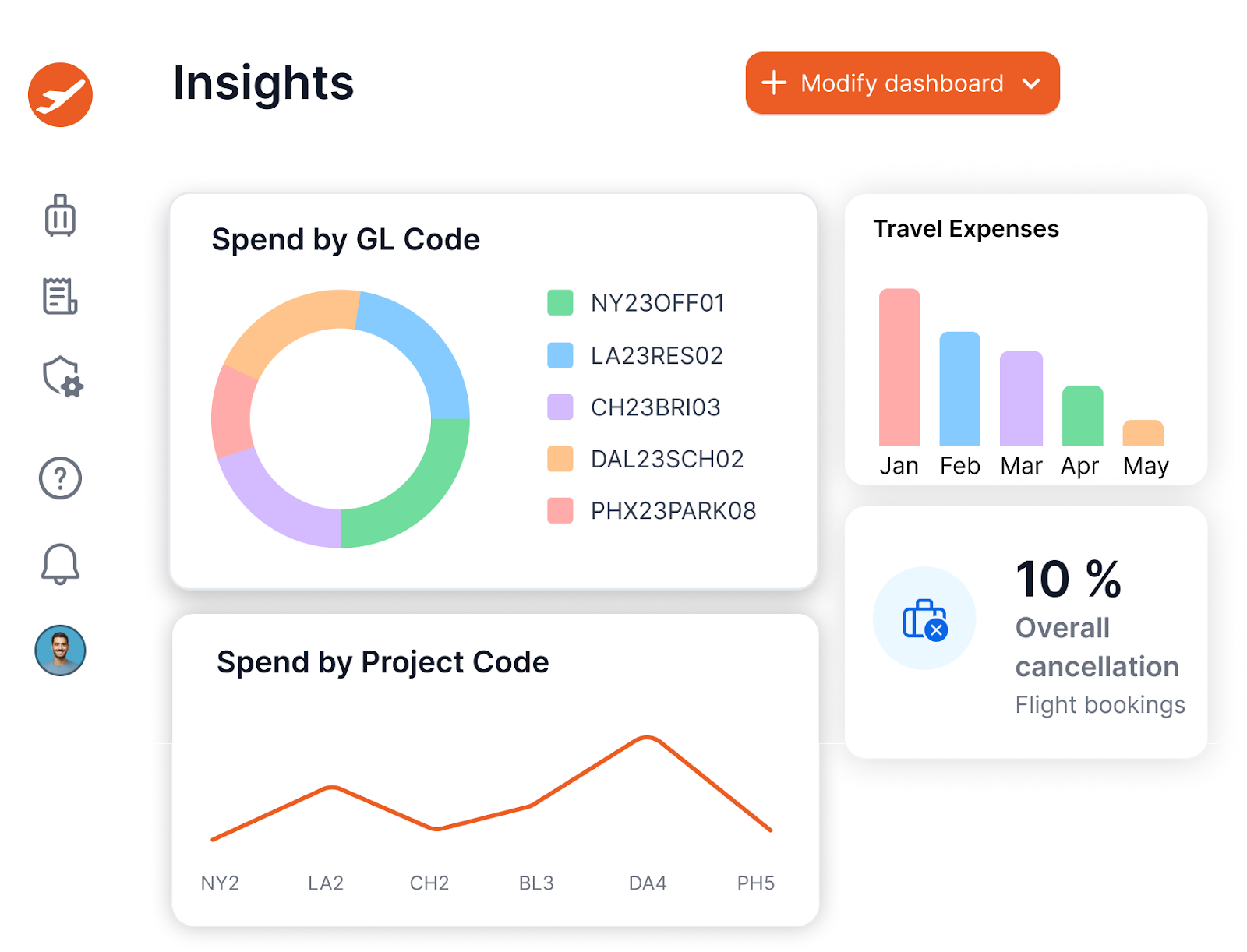Click the Apr green bar in chart
Image resolution: width=1247 pixels, height=952 pixels.
click(x=1083, y=416)
